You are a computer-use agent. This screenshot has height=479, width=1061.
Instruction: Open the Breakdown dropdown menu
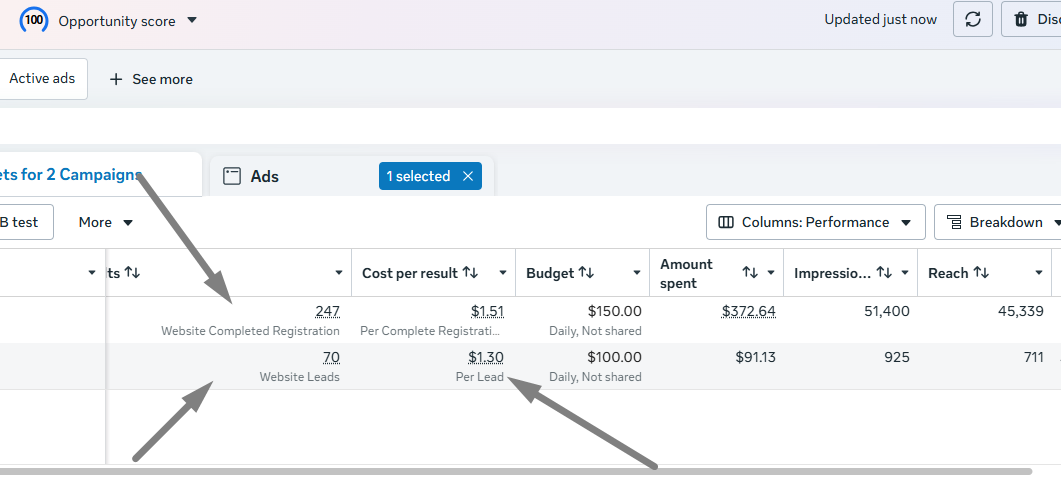click(x=998, y=222)
